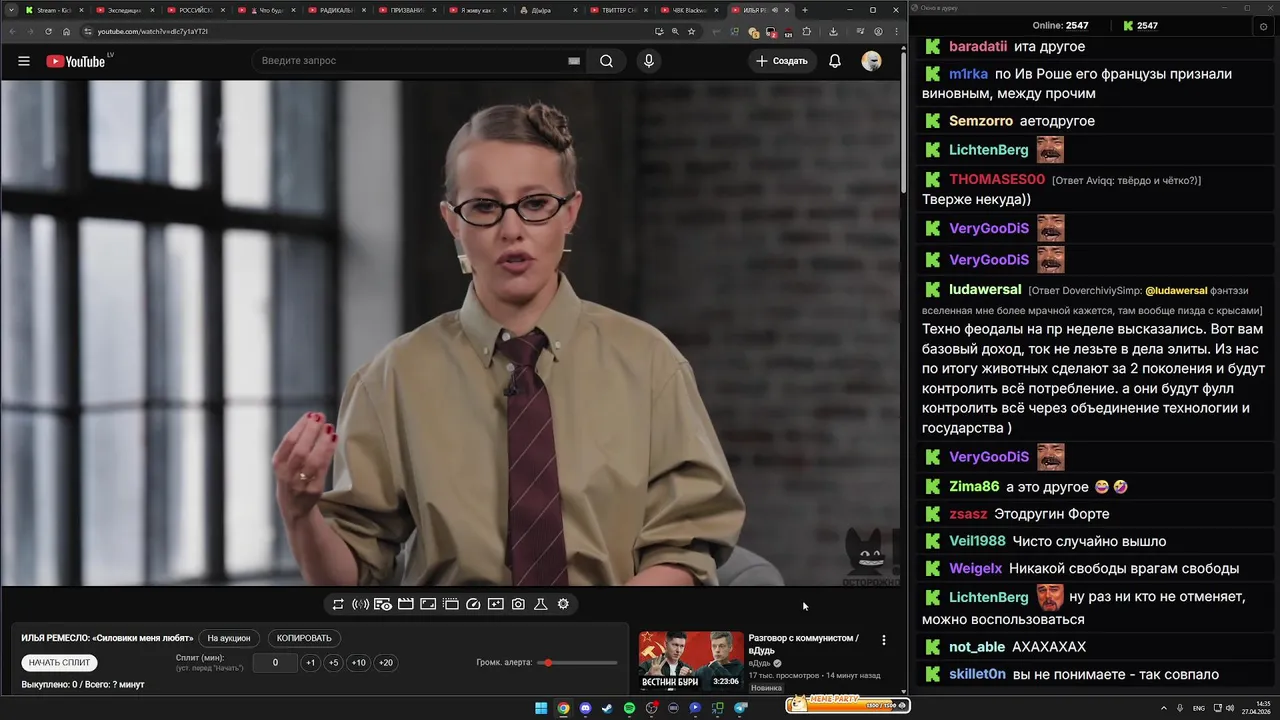Open the Вестник бури video thumbnail
The image size is (1280, 720).
691,661
